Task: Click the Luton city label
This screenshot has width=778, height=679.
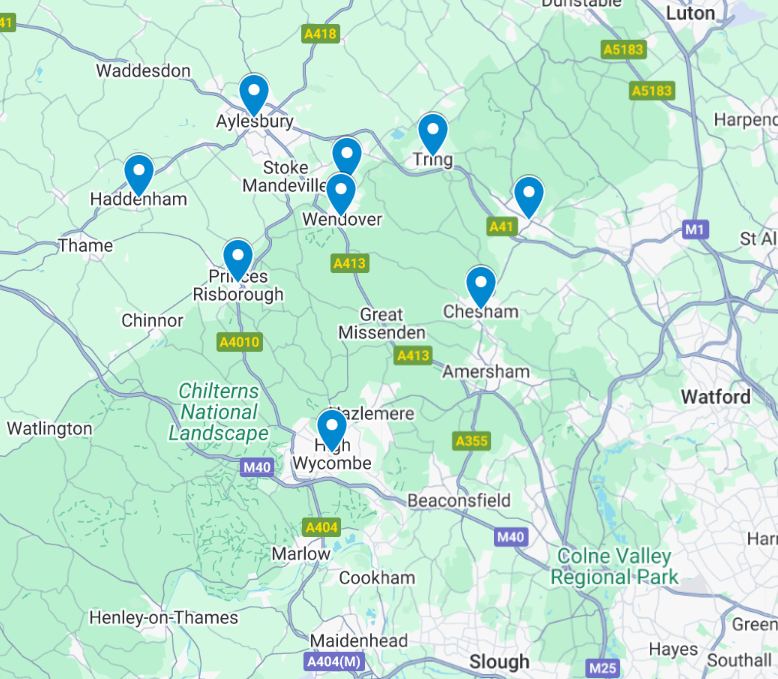Action: tap(690, 13)
